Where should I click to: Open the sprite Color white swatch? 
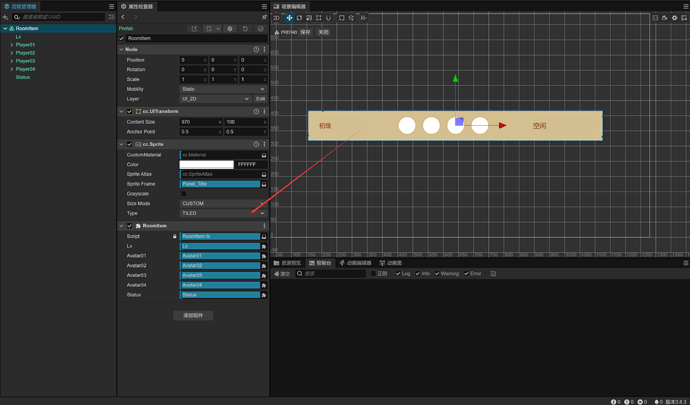pyautogui.click(x=206, y=164)
